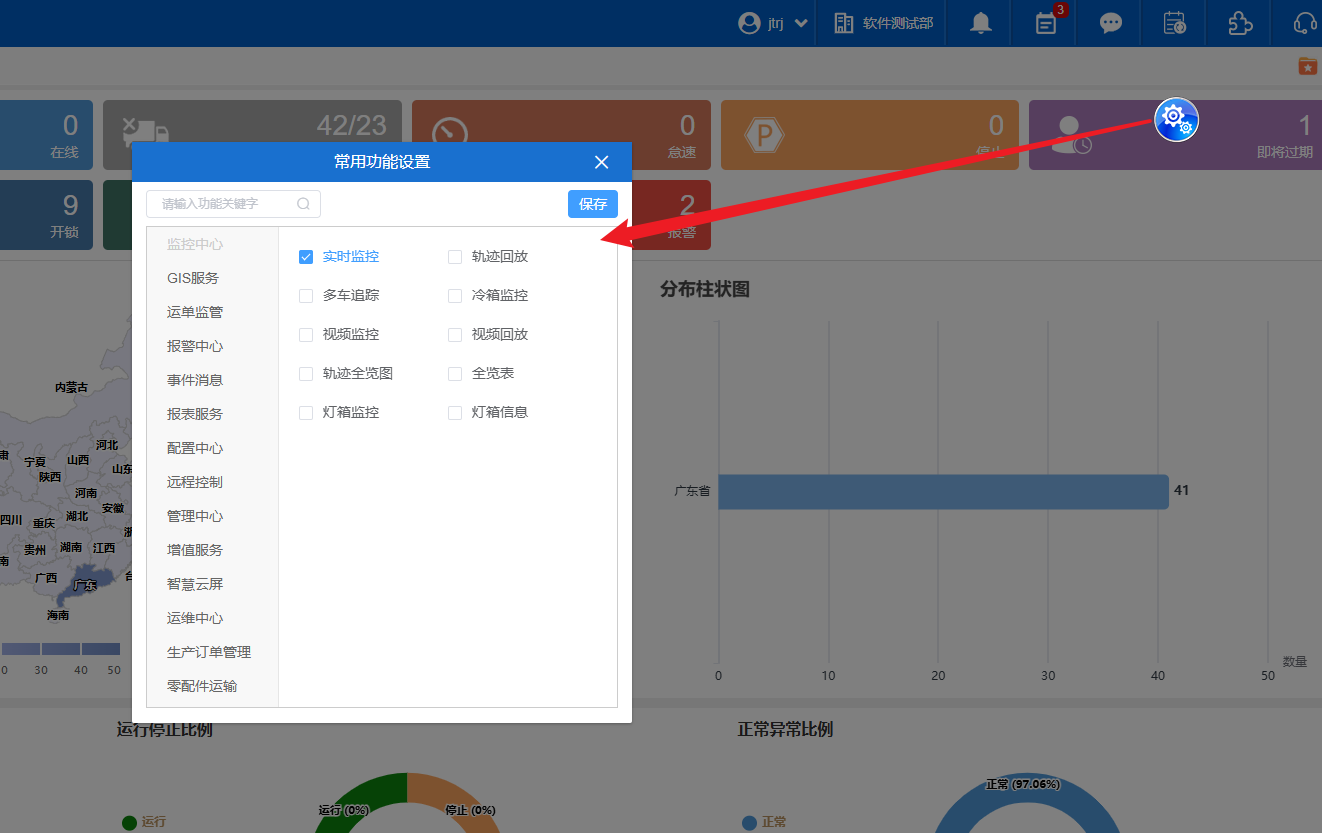Viewport: 1322px width, 833px height.
Task: Click the blue gear settings floating icon
Action: tap(1176, 120)
